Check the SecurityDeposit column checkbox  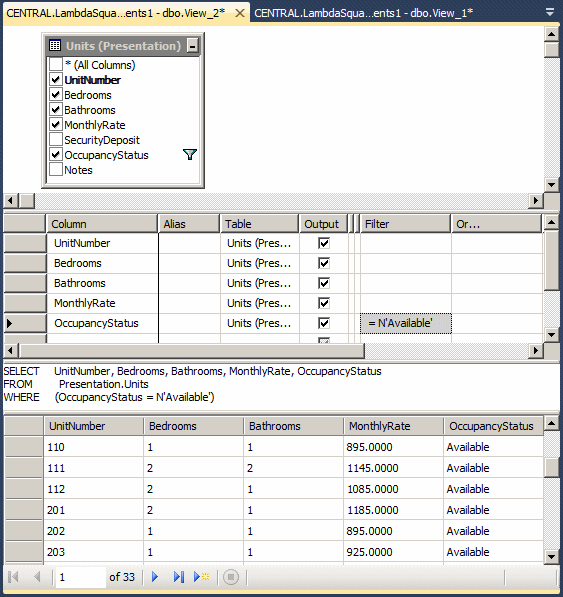(56, 139)
